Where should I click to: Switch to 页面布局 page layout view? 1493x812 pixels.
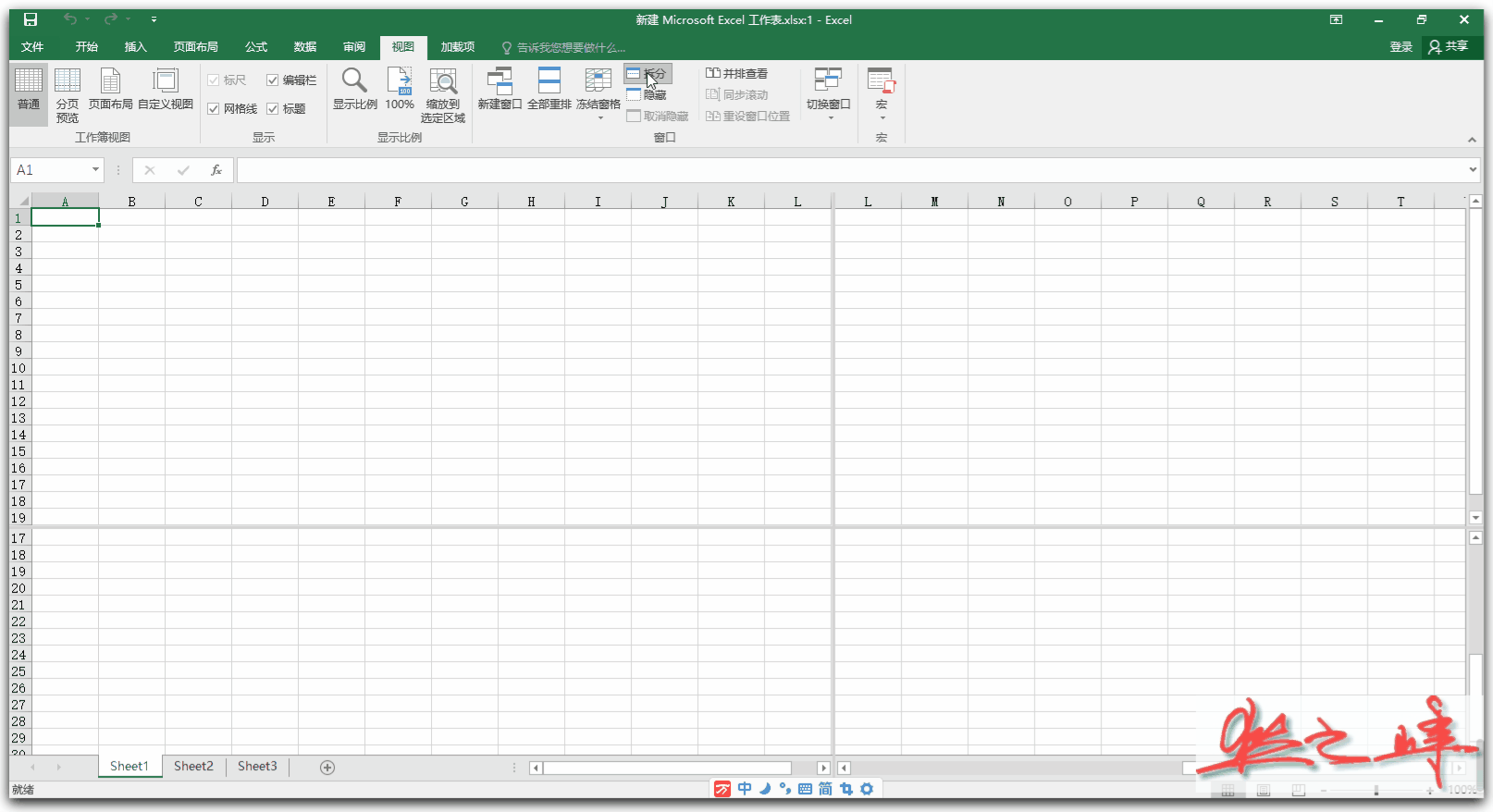tap(111, 90)
